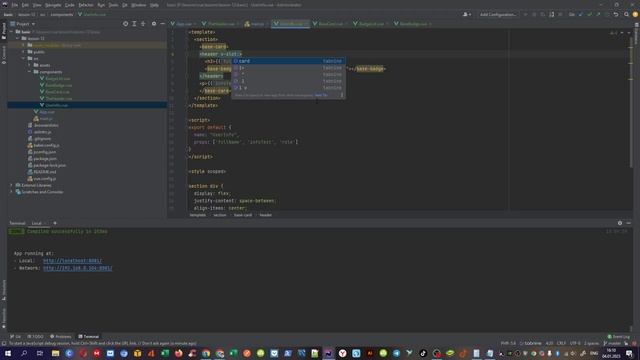Viewport: 640px width, 360px height.
Task: Open Event Log in status bar
Action: coord(618,337)
